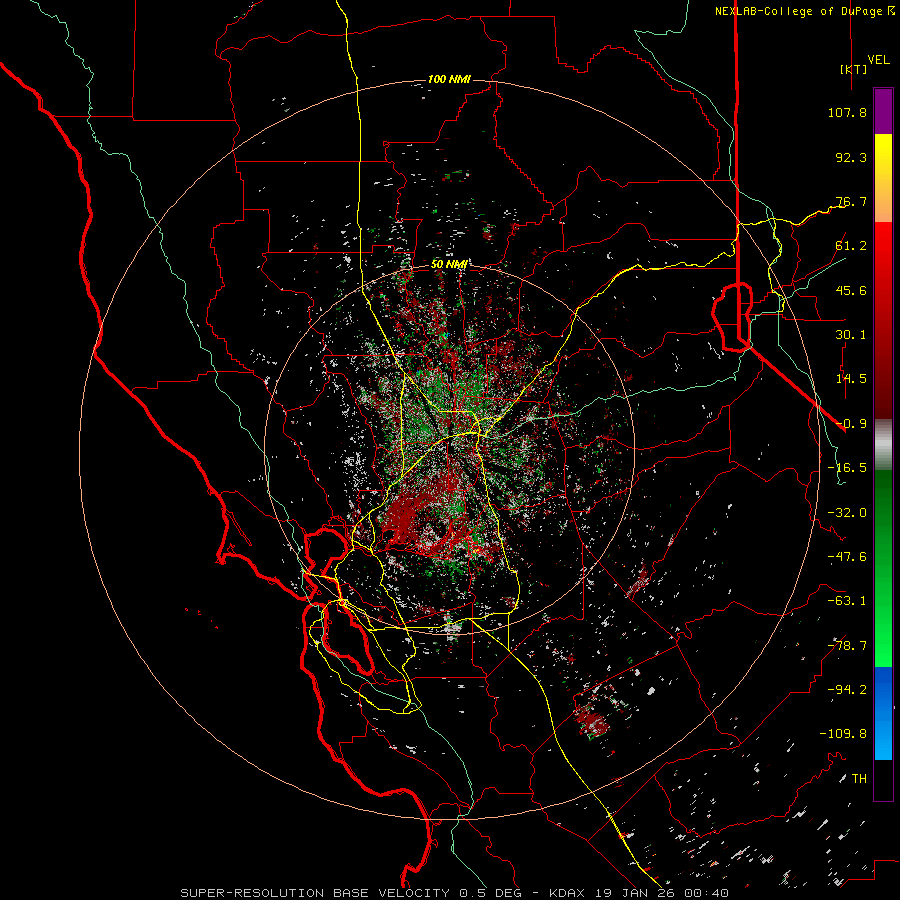
Task: Select the -16.5 scale value
Action: [x=847, y=468]
